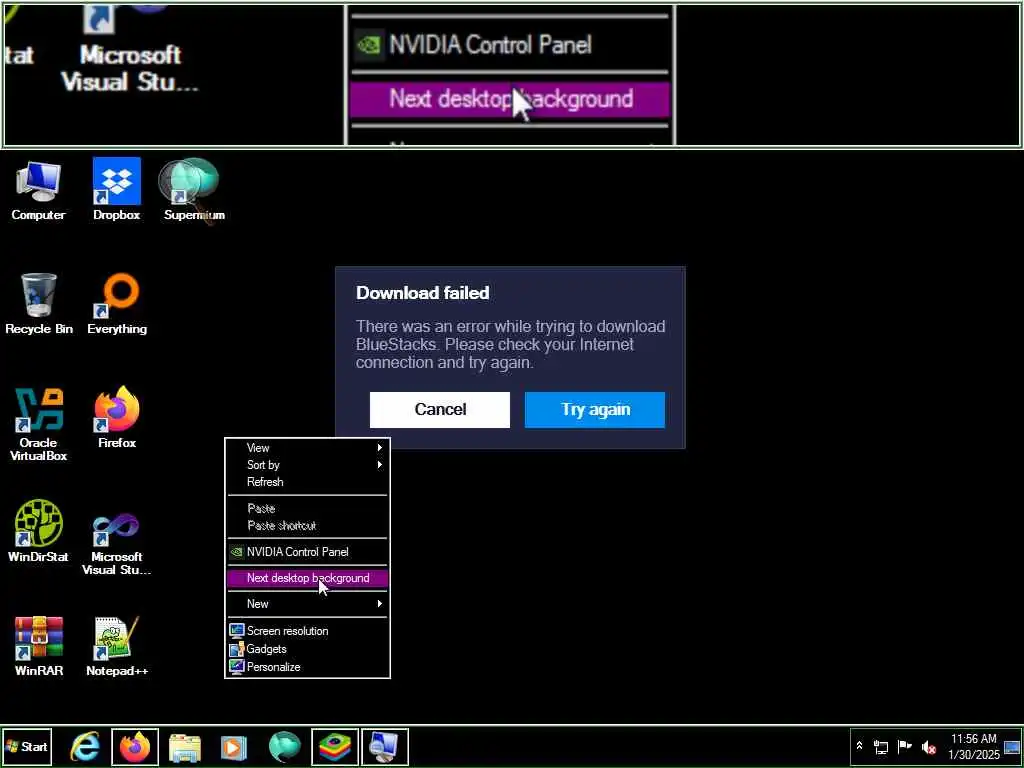Choose Personalize in context menu
The image size is (1024, 768).
coord(307,667)
